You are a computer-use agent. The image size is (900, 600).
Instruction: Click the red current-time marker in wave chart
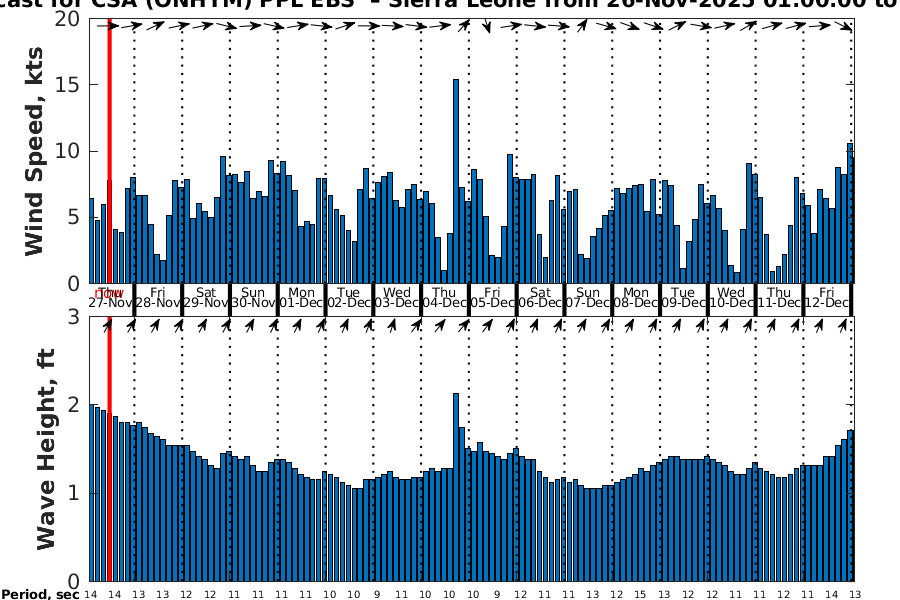[x=109, y=450]
